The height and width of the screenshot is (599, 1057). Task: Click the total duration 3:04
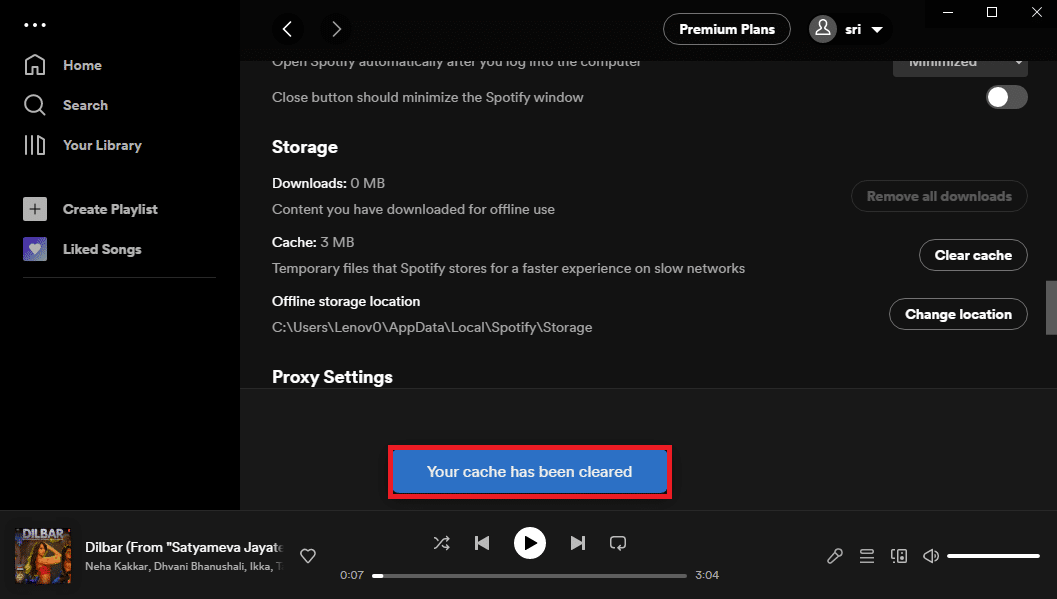[x=707, y=575]
